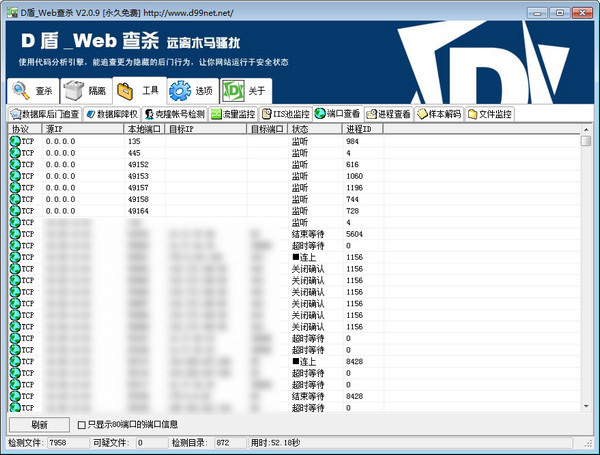Click the vertical scrollbar thumb
This screenshot has height=455, width=600.
tap(586, 140)
